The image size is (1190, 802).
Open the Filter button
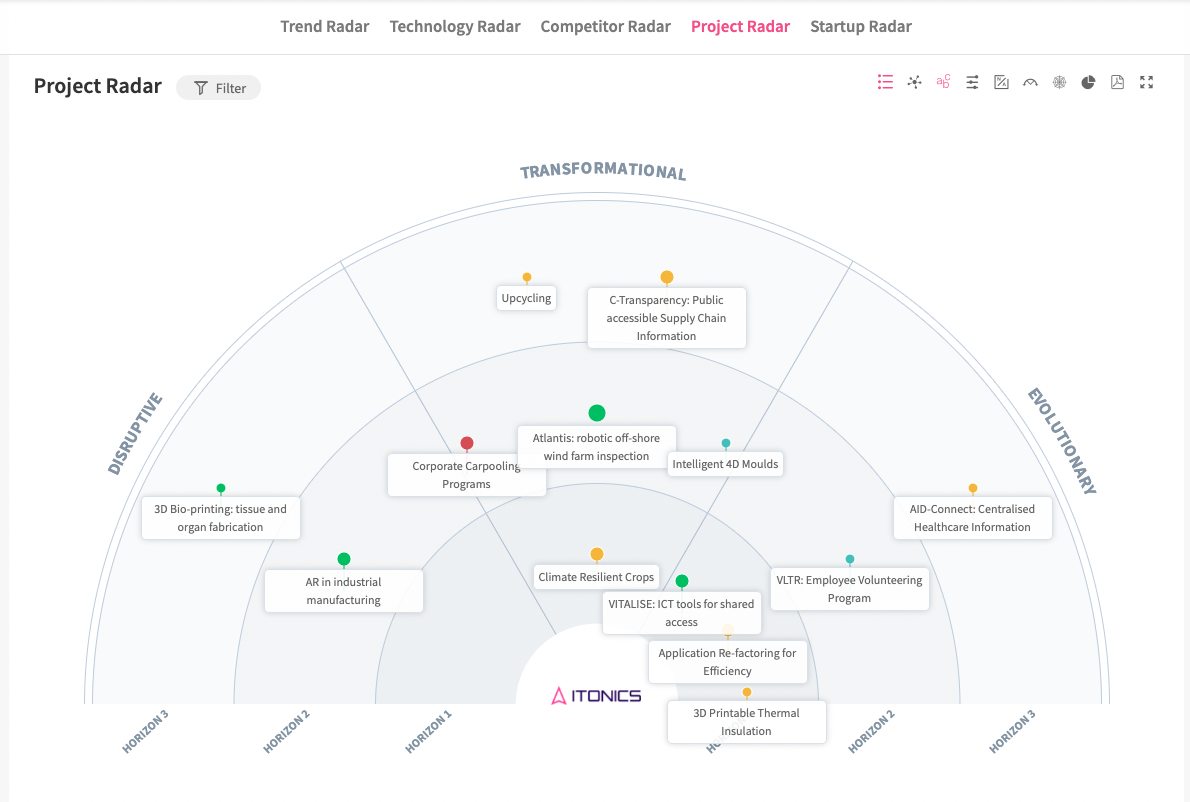point(219,88)
